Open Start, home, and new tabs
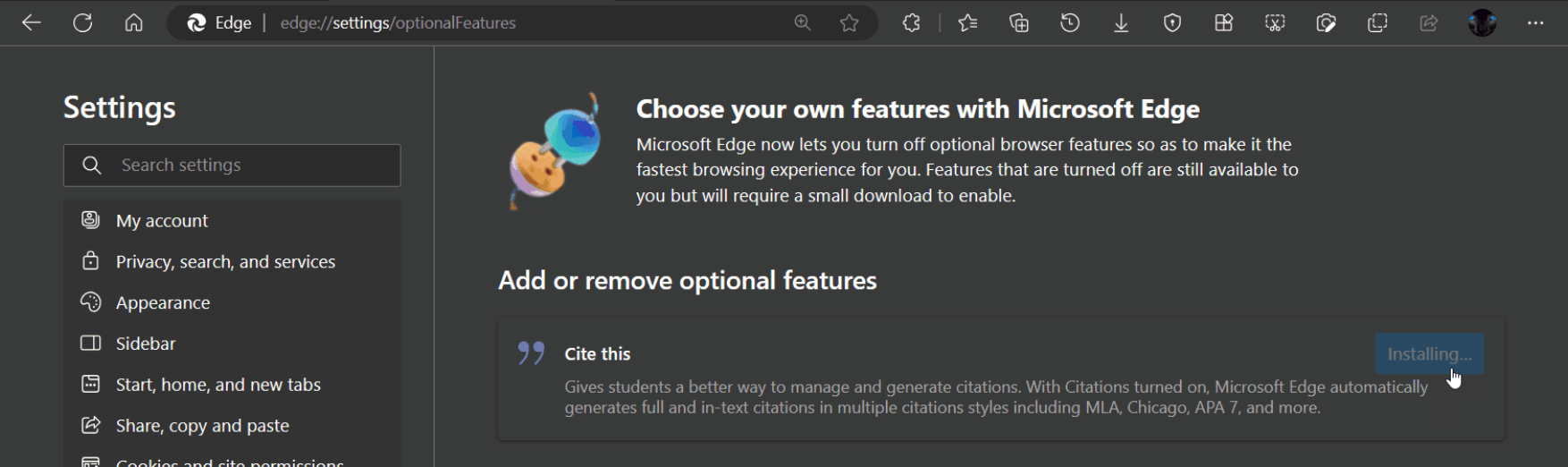This screenshot has height=467, width=1568. [218, 385]
